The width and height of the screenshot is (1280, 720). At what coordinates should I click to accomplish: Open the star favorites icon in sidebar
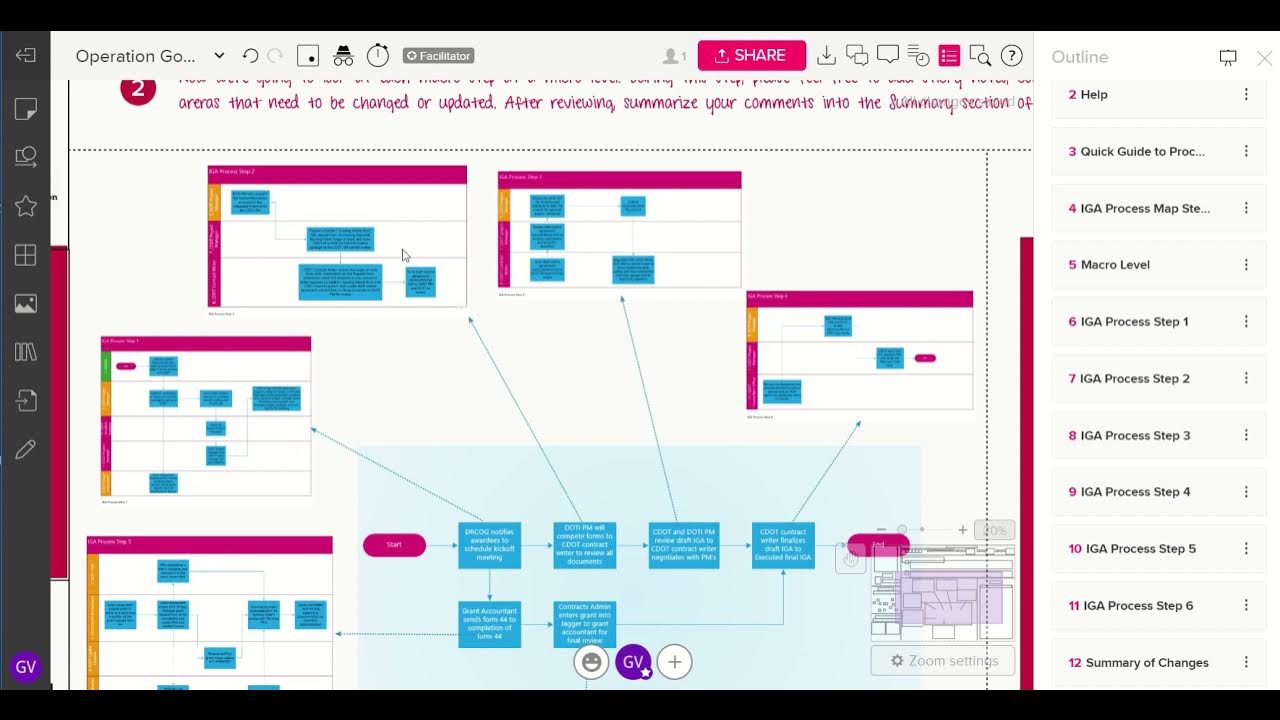click(26, 206)
